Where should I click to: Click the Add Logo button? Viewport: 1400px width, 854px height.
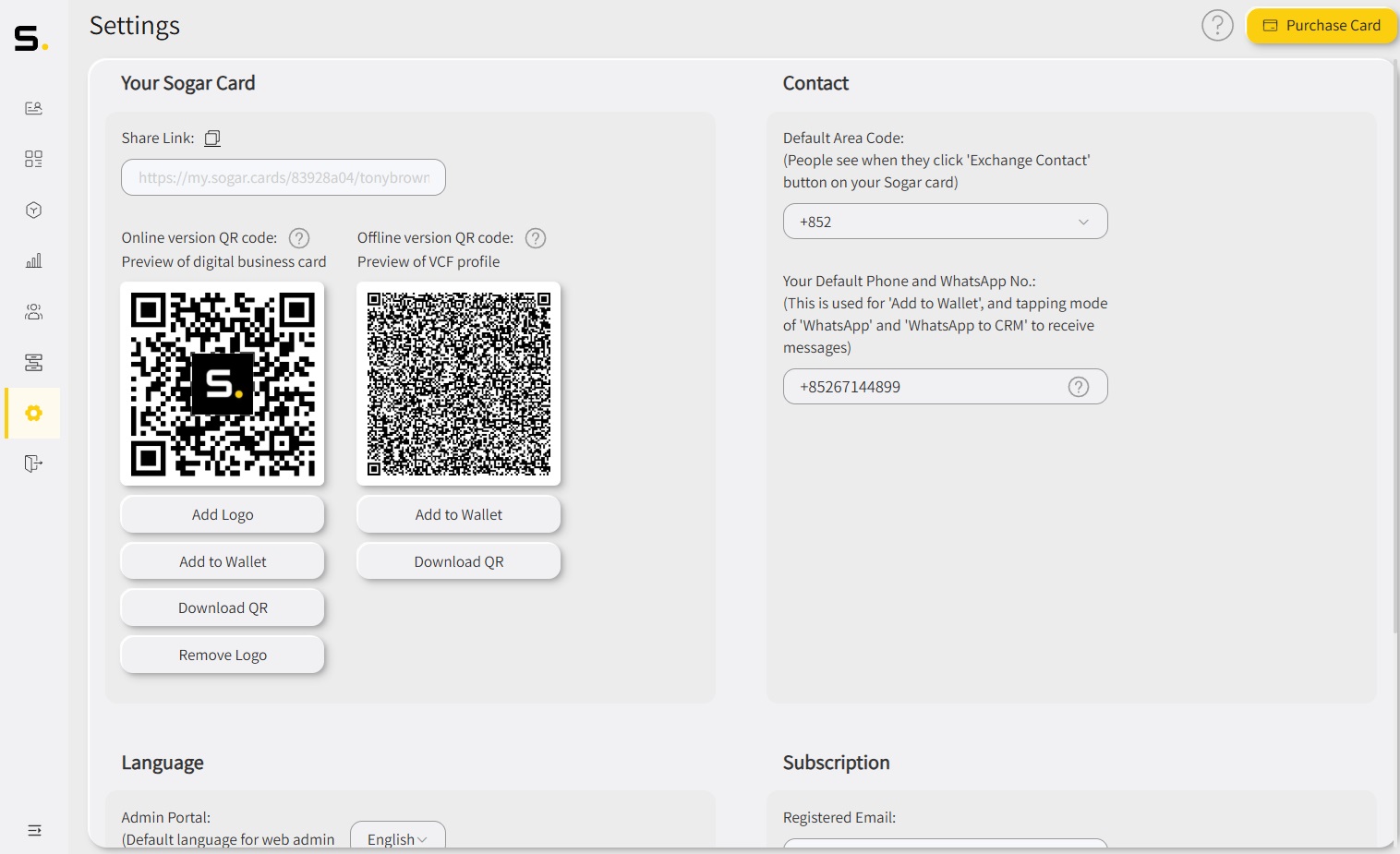(x=223, y=514)
